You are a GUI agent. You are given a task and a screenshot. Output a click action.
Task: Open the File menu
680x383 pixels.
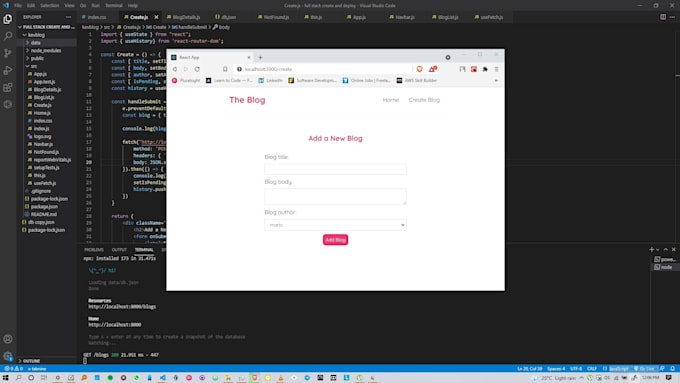(x=18, y=6)
